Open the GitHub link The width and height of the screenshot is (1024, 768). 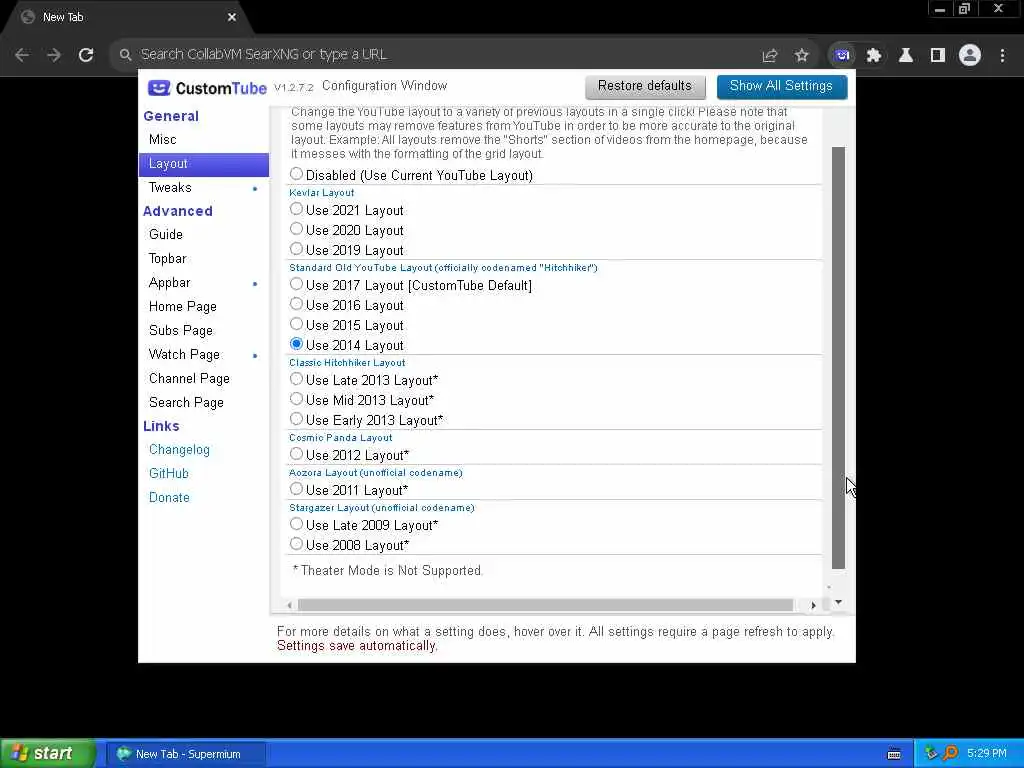click(168, 474)
